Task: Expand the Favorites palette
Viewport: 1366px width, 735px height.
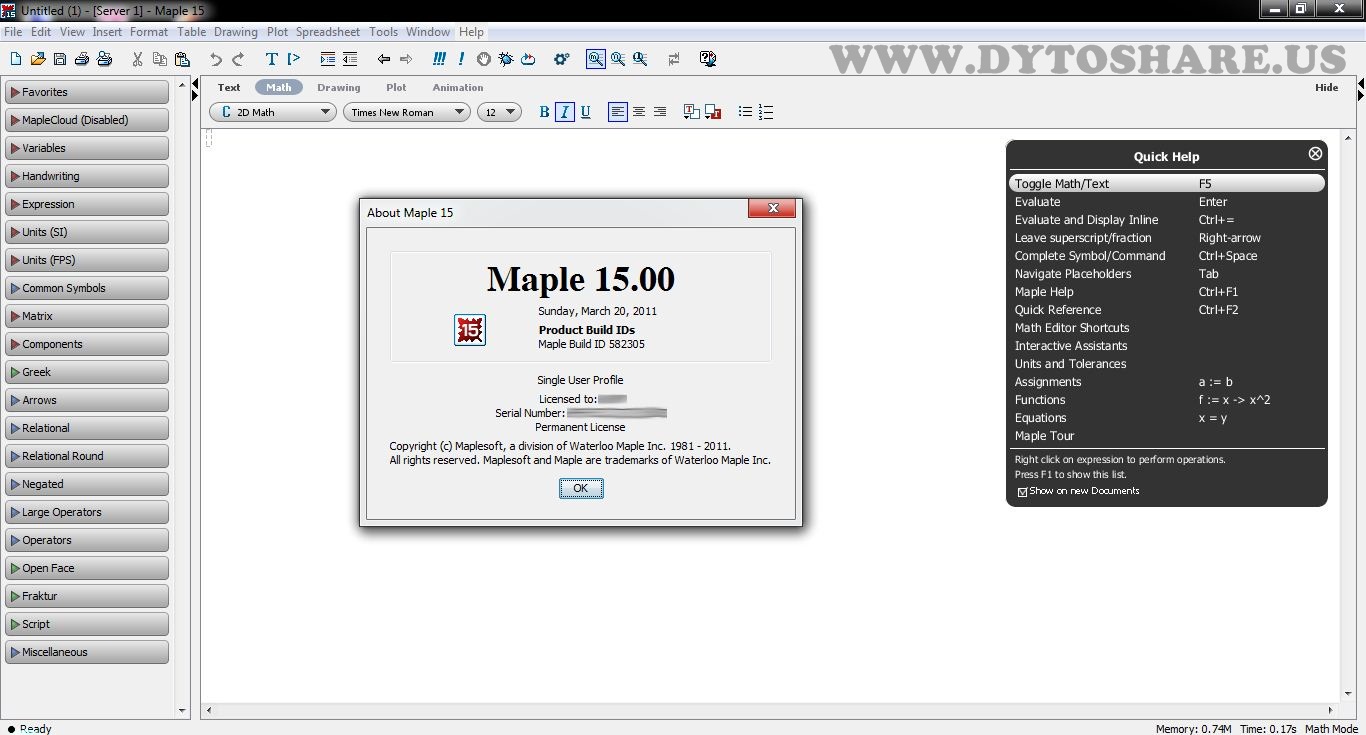Action: coord(87,92)
